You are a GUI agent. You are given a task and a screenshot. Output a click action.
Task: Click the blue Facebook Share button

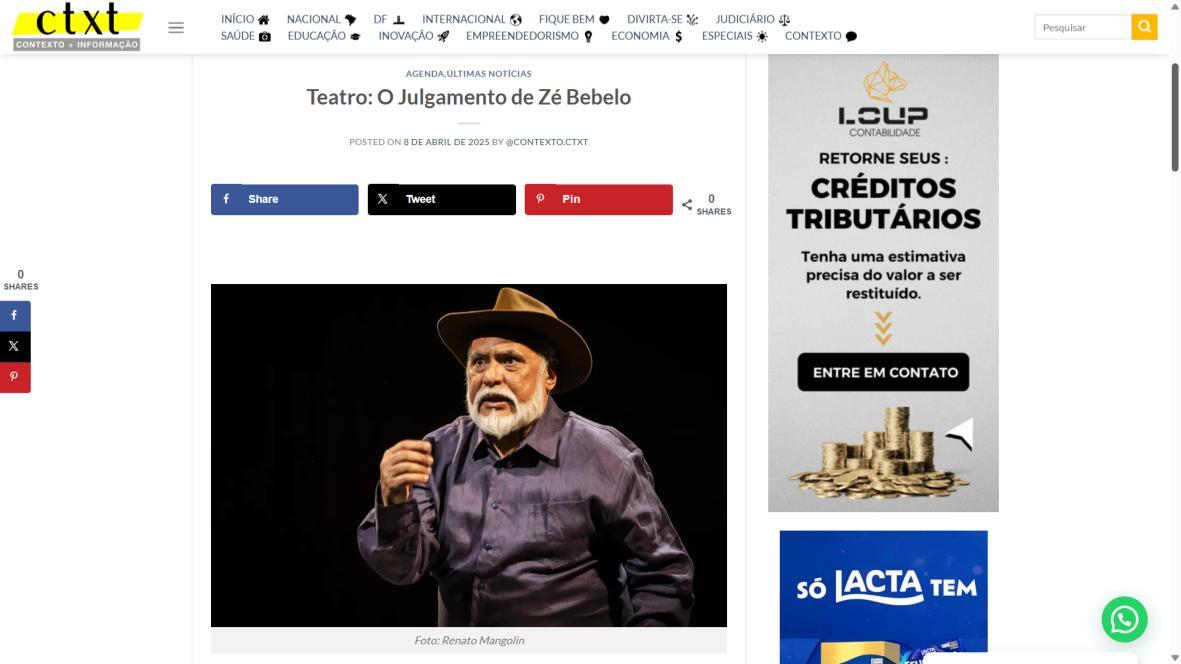[x=285, y=200]
